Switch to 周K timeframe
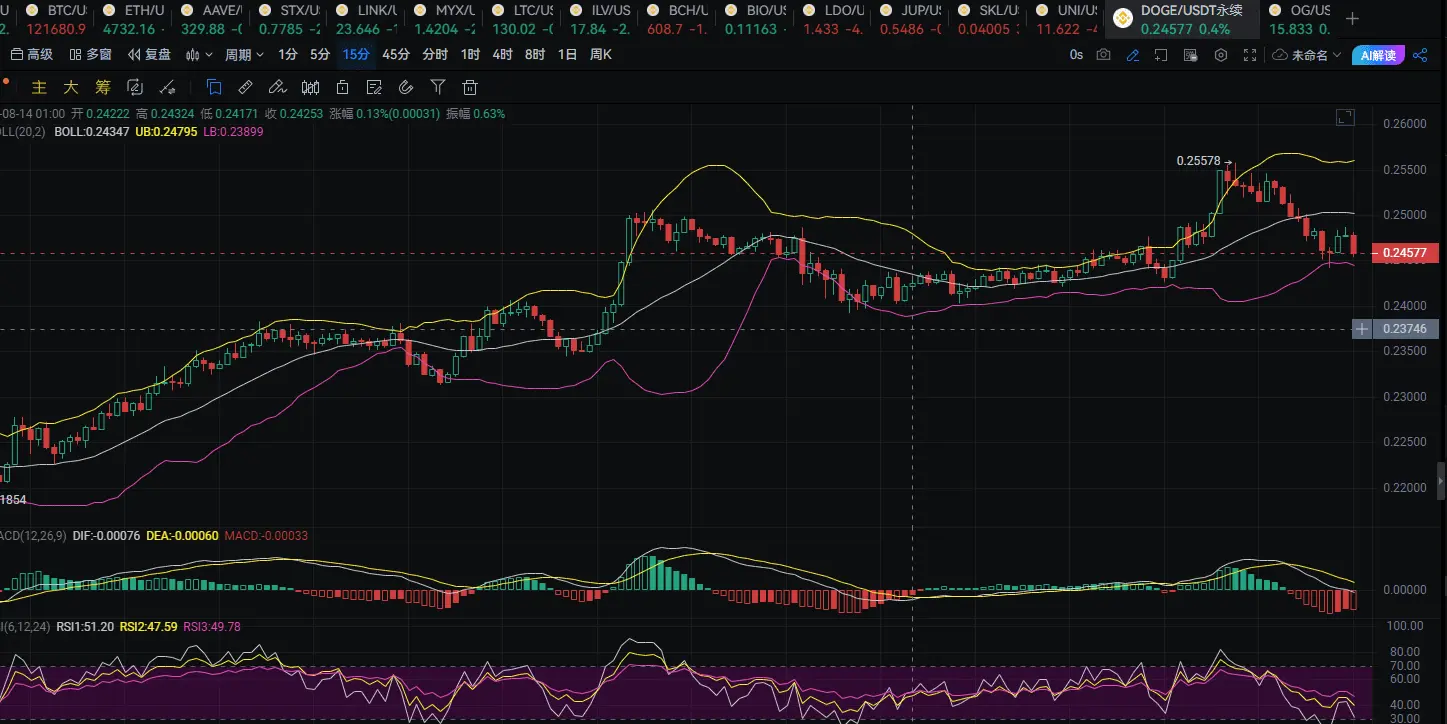This screenshot has height=724, width=1447. click(601, 54)
